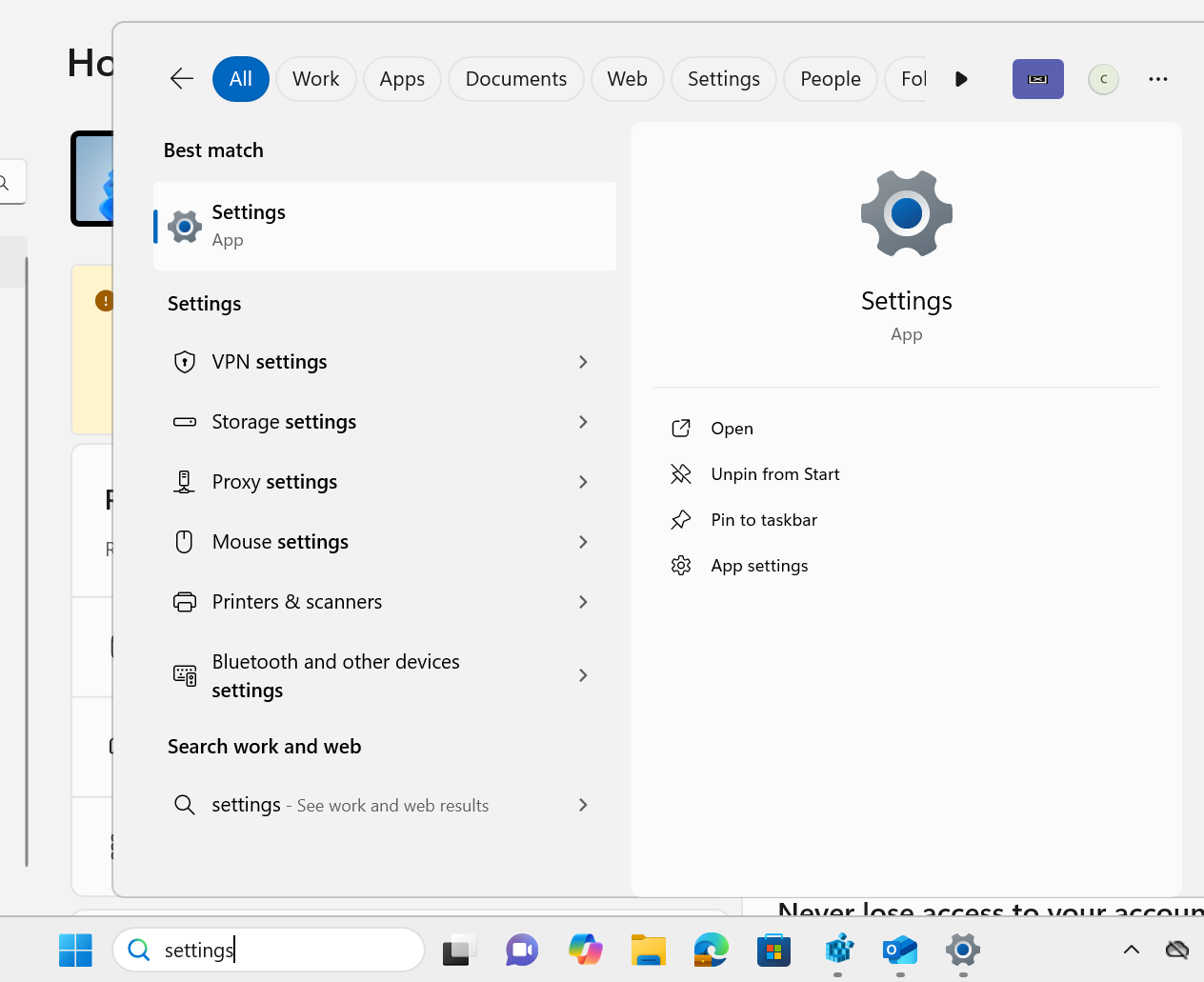Expand Printers & scanners chevron
This screenshot has width=1204, height=982.
pos(583,602)
